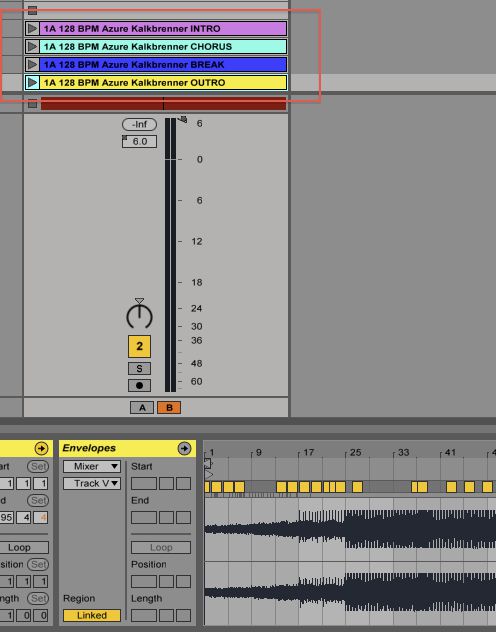496x632 pixels.
Task: Toggle the Linked region button
Action: 92,615
